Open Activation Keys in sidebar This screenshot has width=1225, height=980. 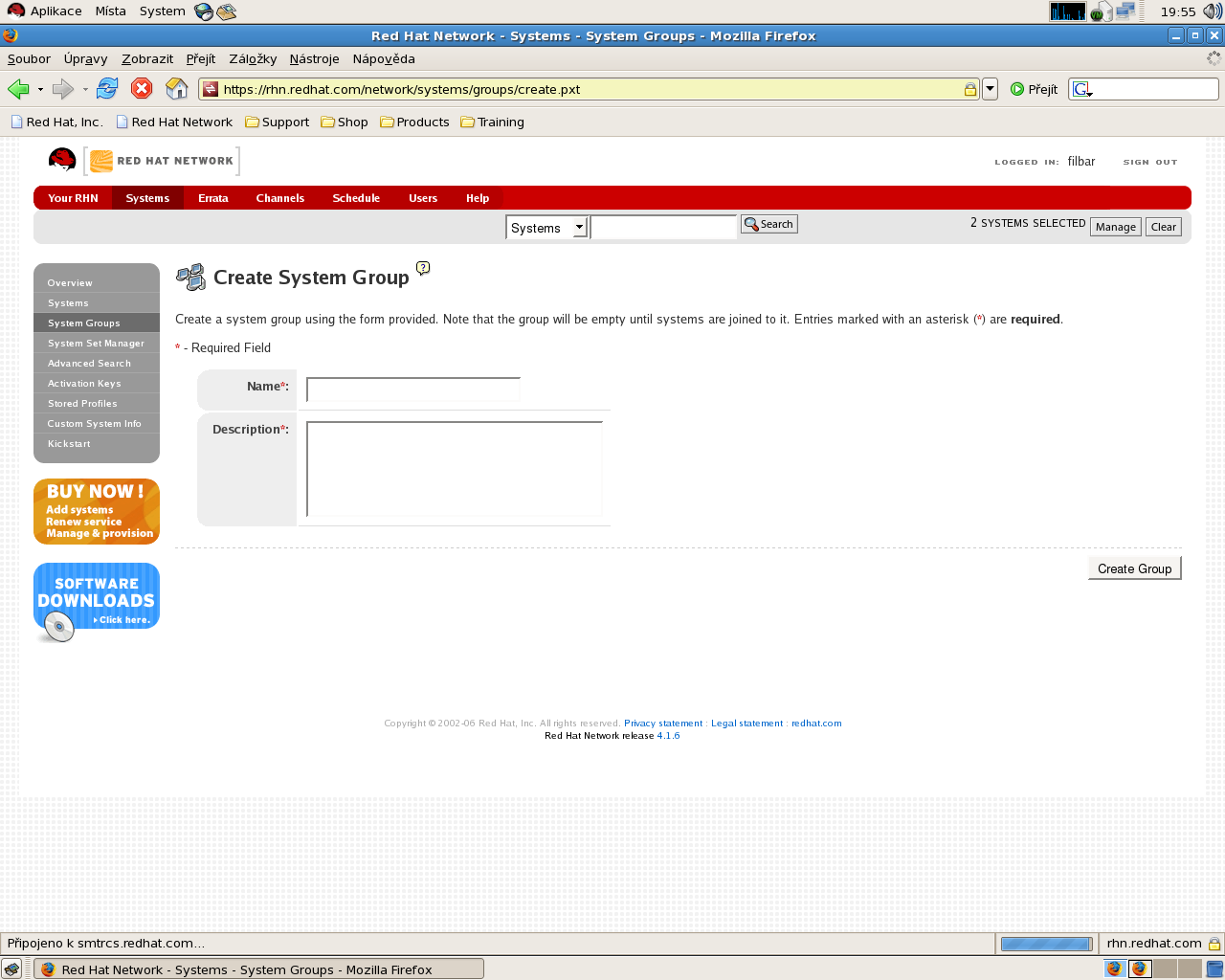[97, 383]
